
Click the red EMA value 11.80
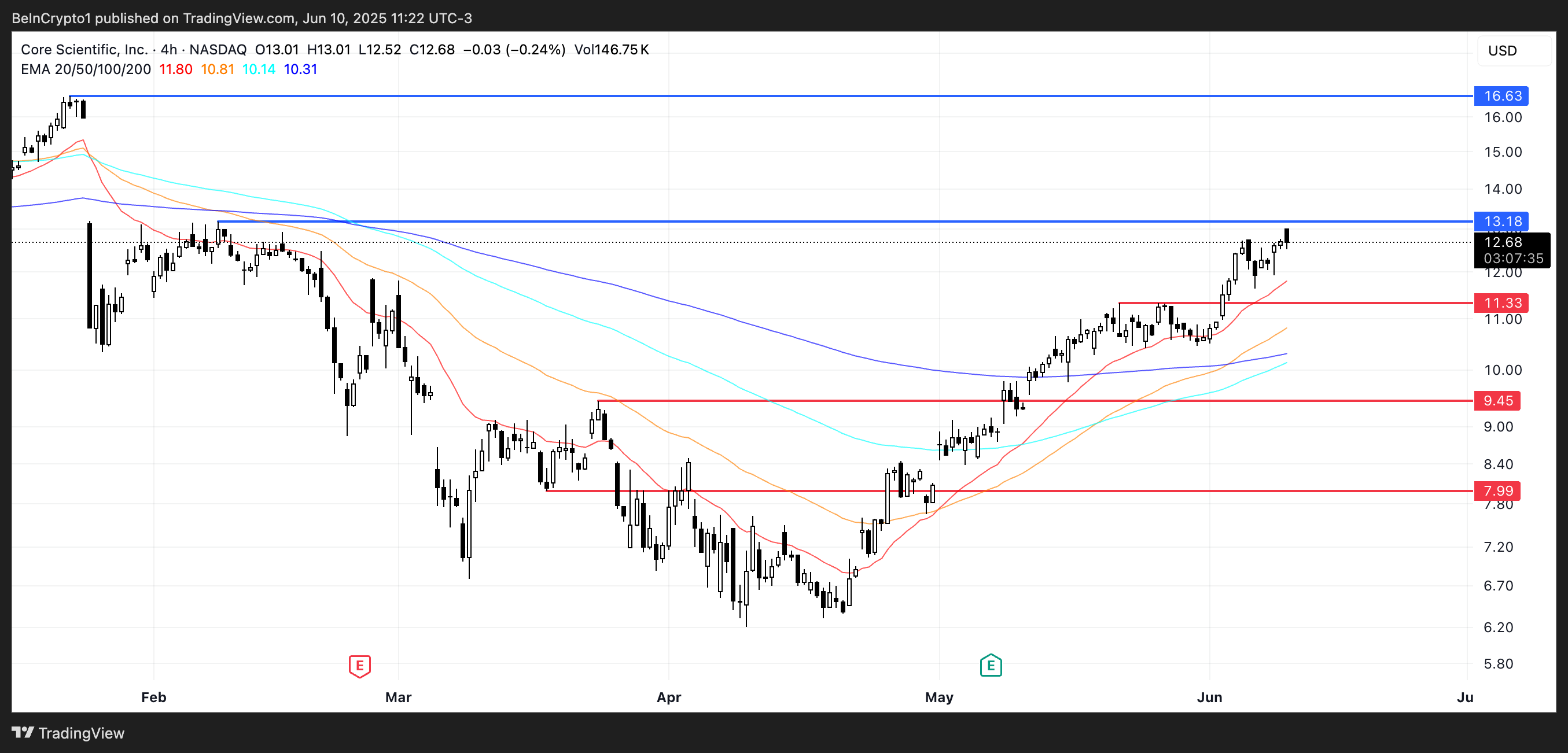point(175,69)
